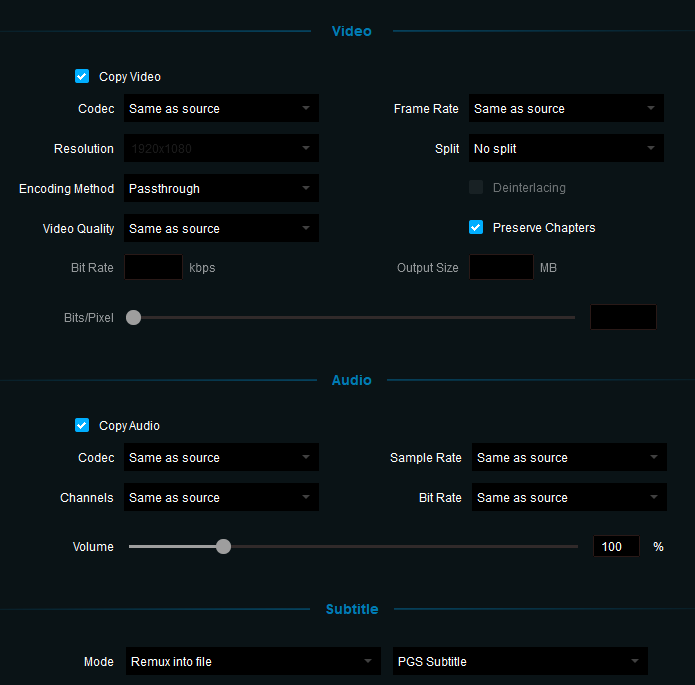The width and height of the screenshot is (695, 685).
Task: Open the audio Codec dropdown
Action: (221, 457)
